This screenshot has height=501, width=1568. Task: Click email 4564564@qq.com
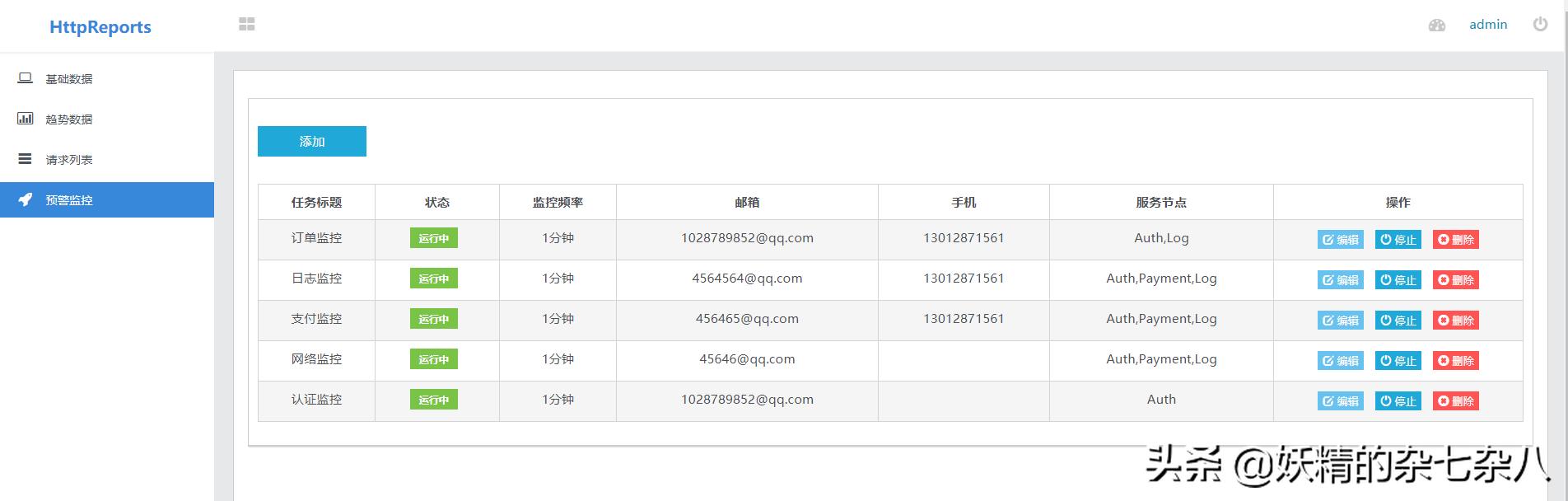(x=747, y=279)
